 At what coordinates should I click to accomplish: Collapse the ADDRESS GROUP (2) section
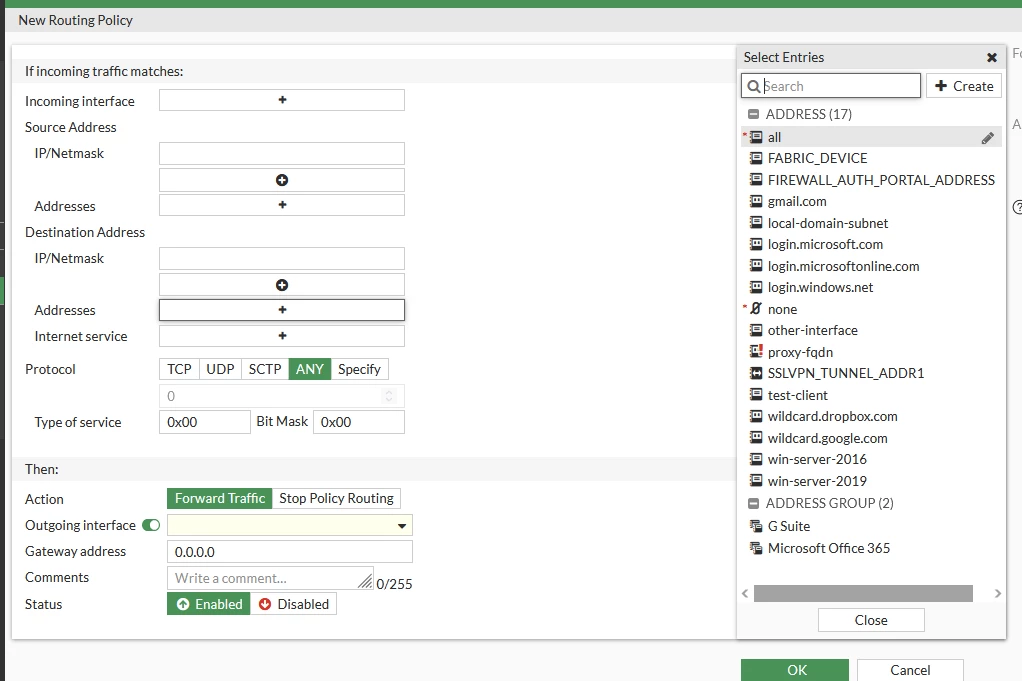(753, 503)
